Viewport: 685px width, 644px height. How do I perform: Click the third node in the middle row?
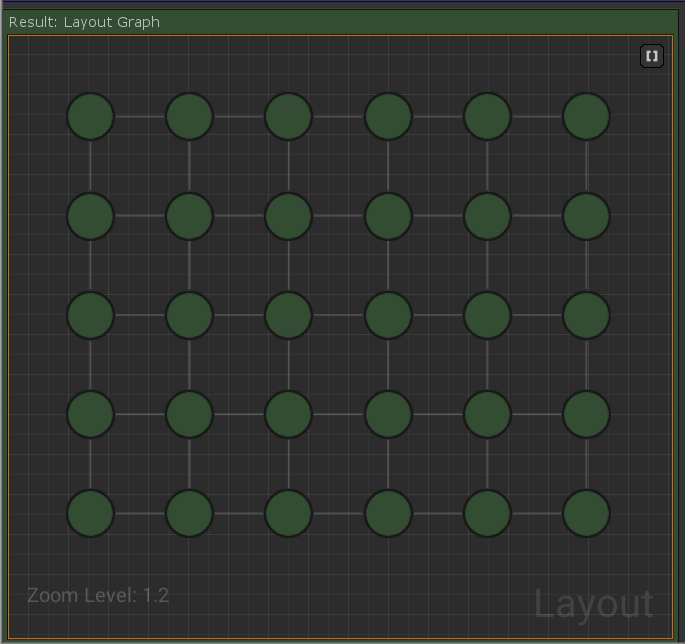(288, 315)
